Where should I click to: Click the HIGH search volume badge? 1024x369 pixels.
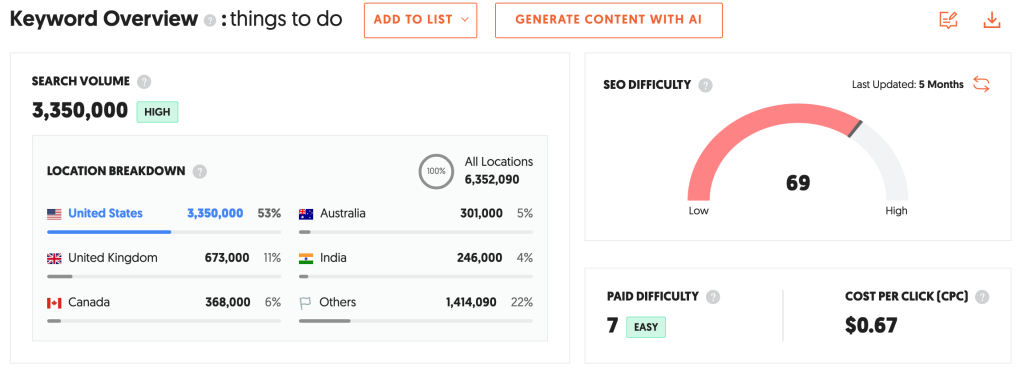coord(157,112)
